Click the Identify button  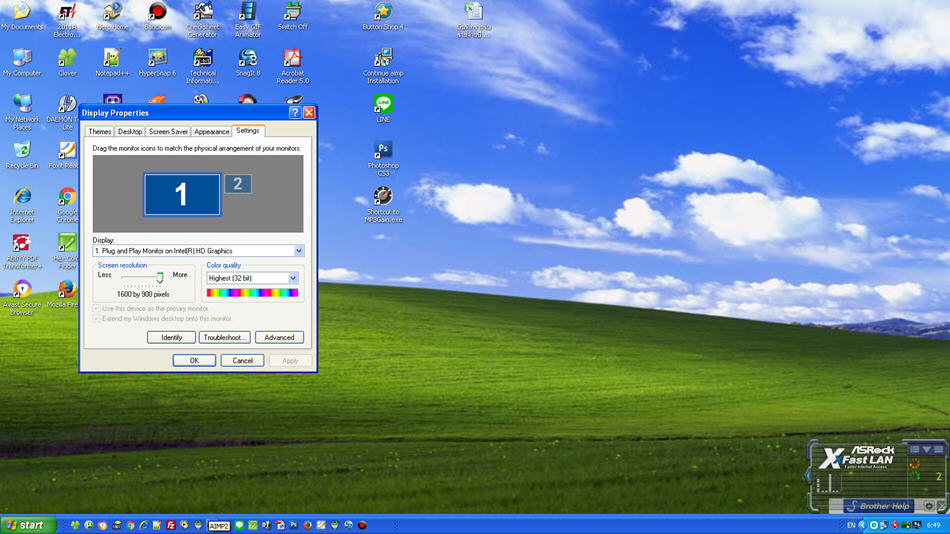coord(171,338)
